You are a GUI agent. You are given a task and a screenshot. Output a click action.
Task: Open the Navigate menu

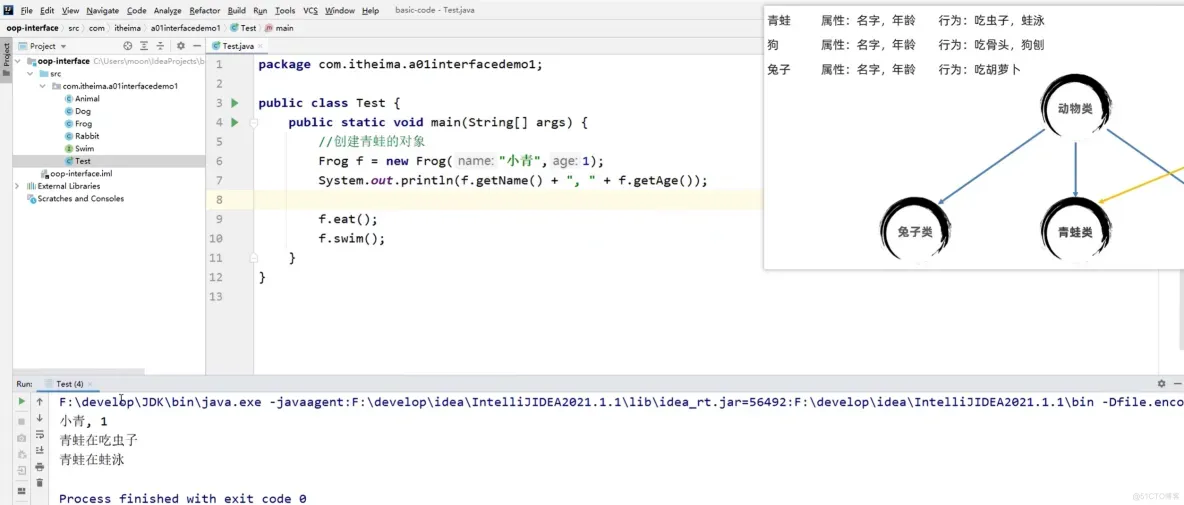103,11
